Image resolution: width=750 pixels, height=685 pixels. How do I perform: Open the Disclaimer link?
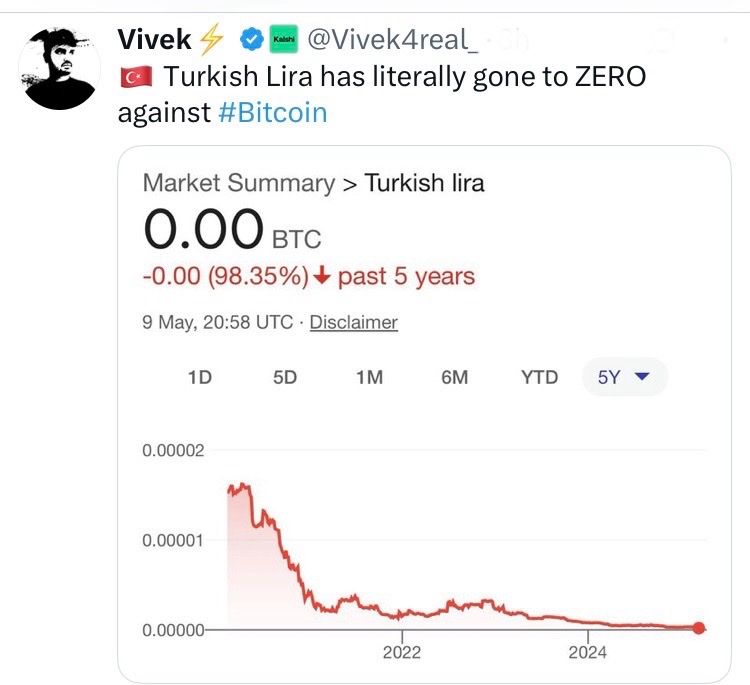[353, 322]
